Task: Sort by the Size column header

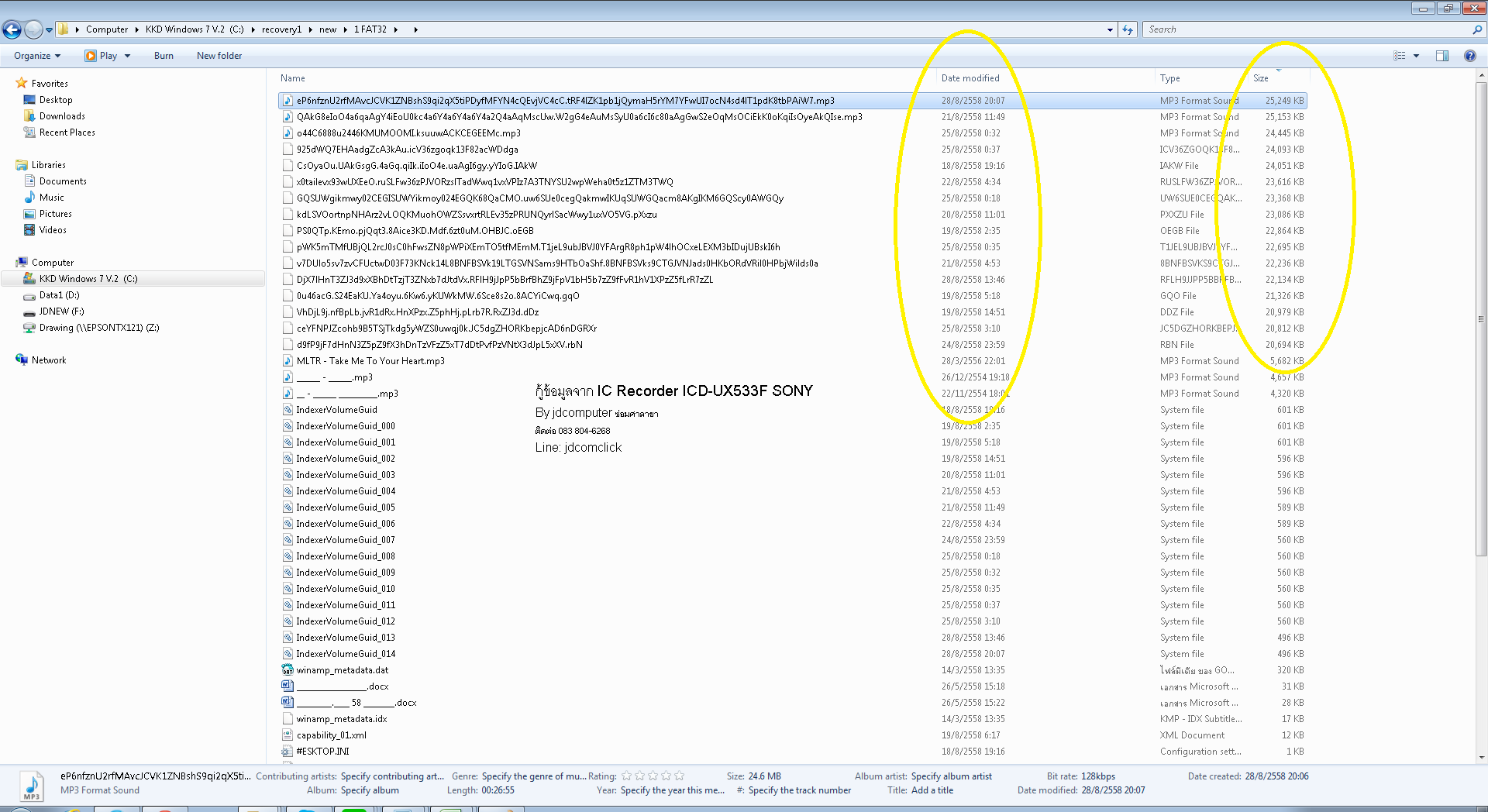Action: [x=1261, y=78]
